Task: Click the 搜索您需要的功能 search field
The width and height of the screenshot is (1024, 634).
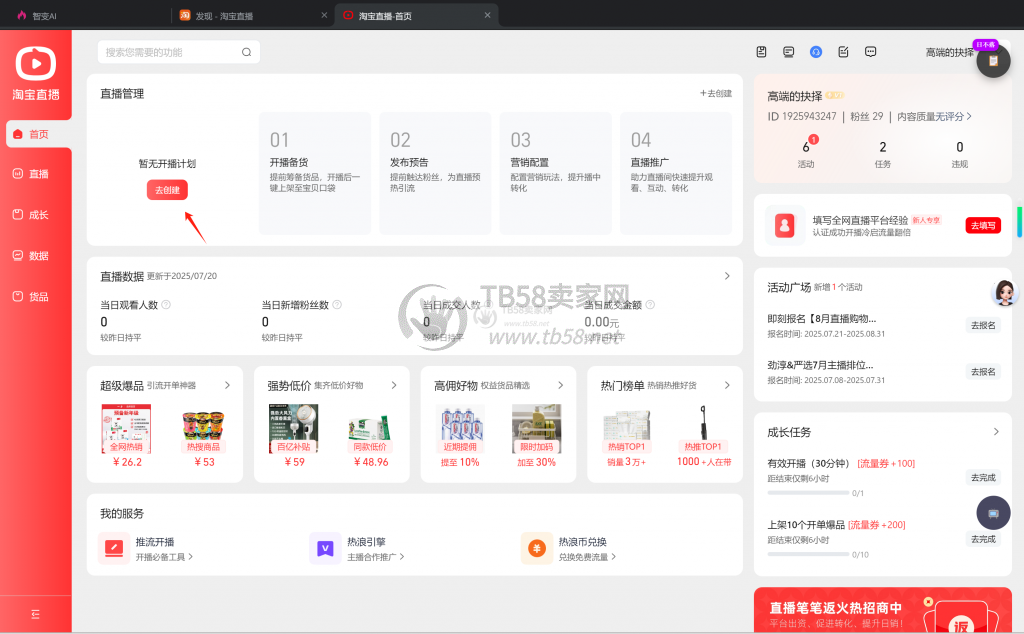Action: click(178, 52)
